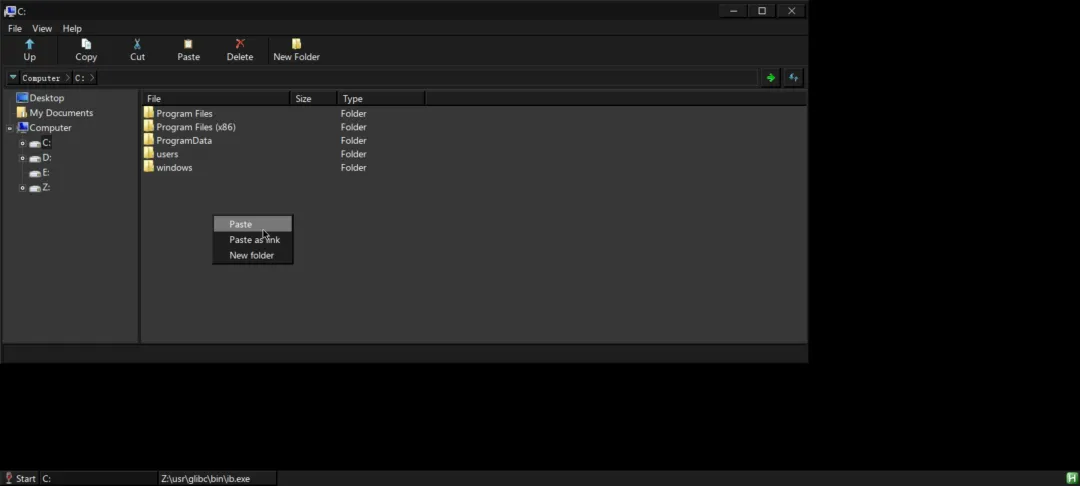
Task: Click the My Documents icon in sidebar
Action: pos(22,112)
